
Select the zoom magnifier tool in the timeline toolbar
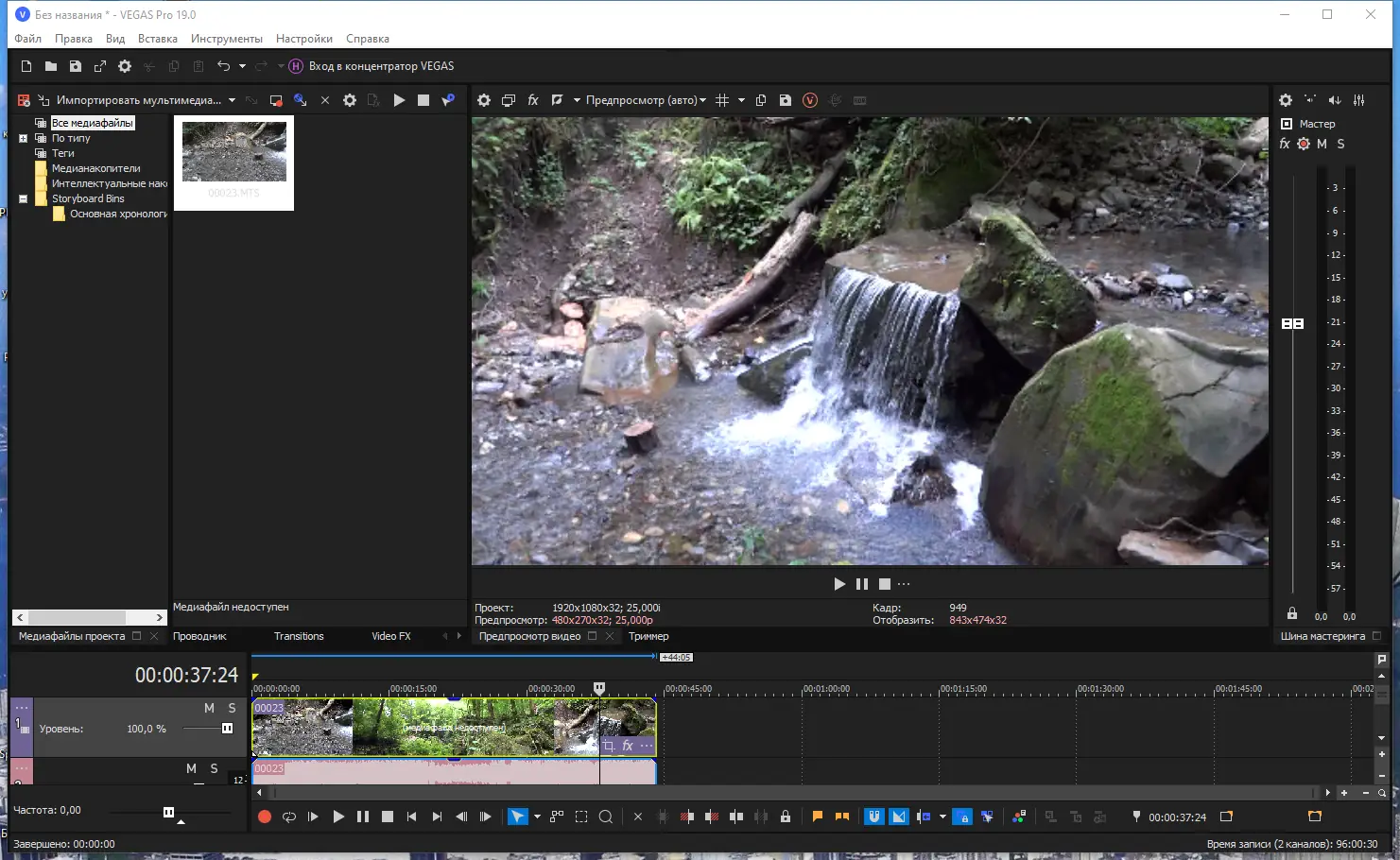pos(606,817)
